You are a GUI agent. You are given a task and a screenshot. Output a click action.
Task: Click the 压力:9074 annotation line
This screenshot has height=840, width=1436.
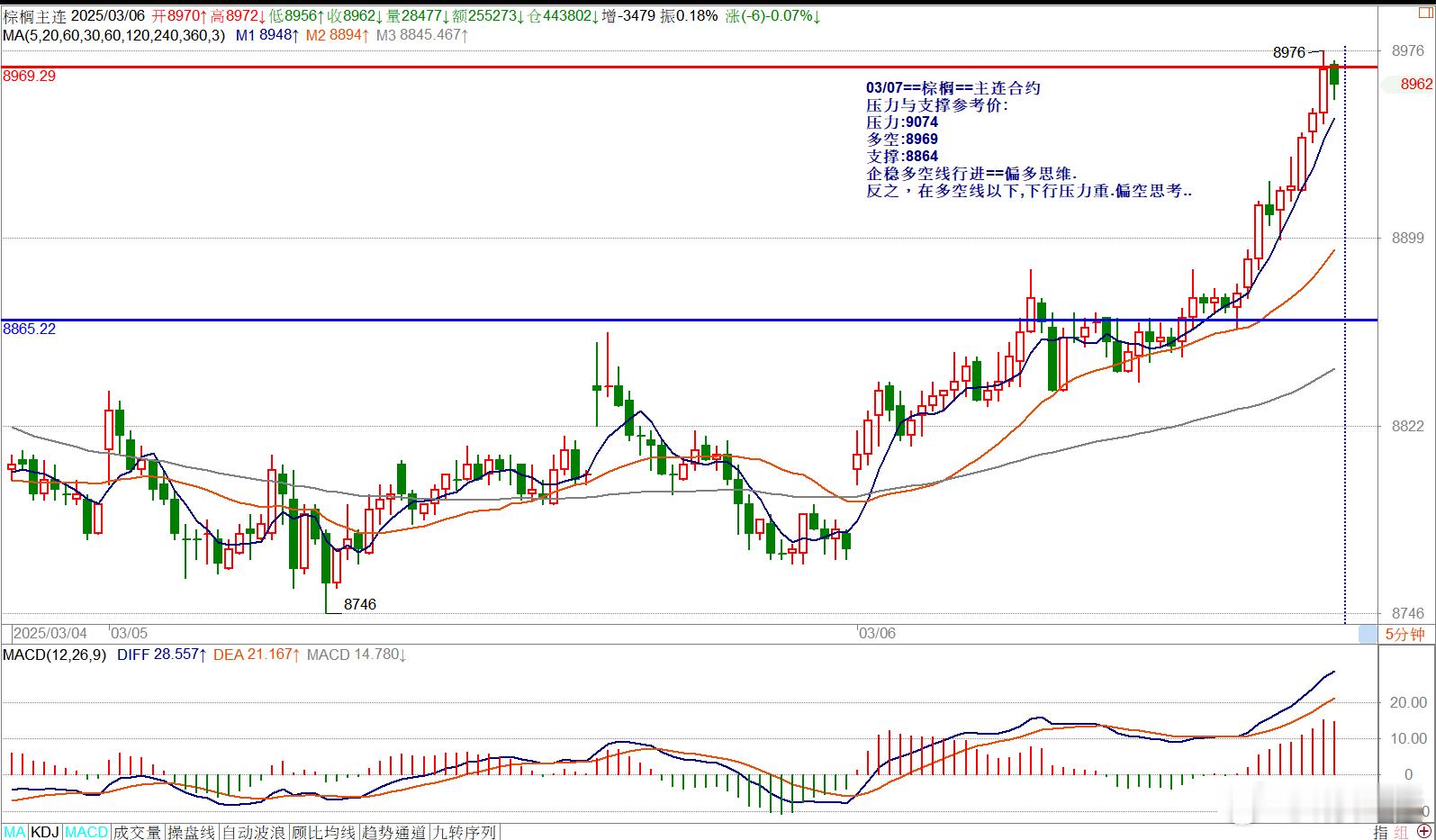click(x=902, y=122)
